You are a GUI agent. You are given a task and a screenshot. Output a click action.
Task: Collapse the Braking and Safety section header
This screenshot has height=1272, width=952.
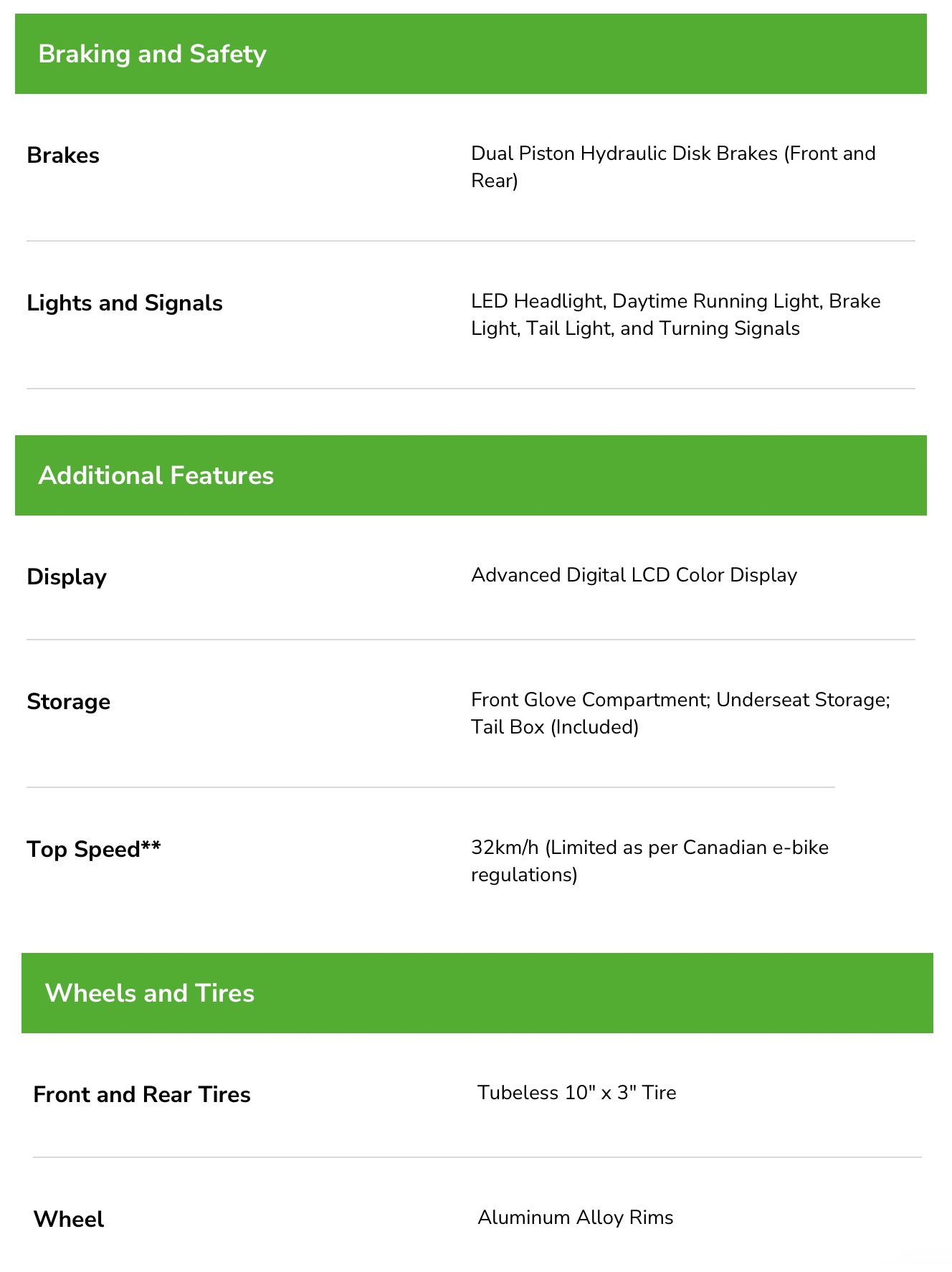point(470,54)
